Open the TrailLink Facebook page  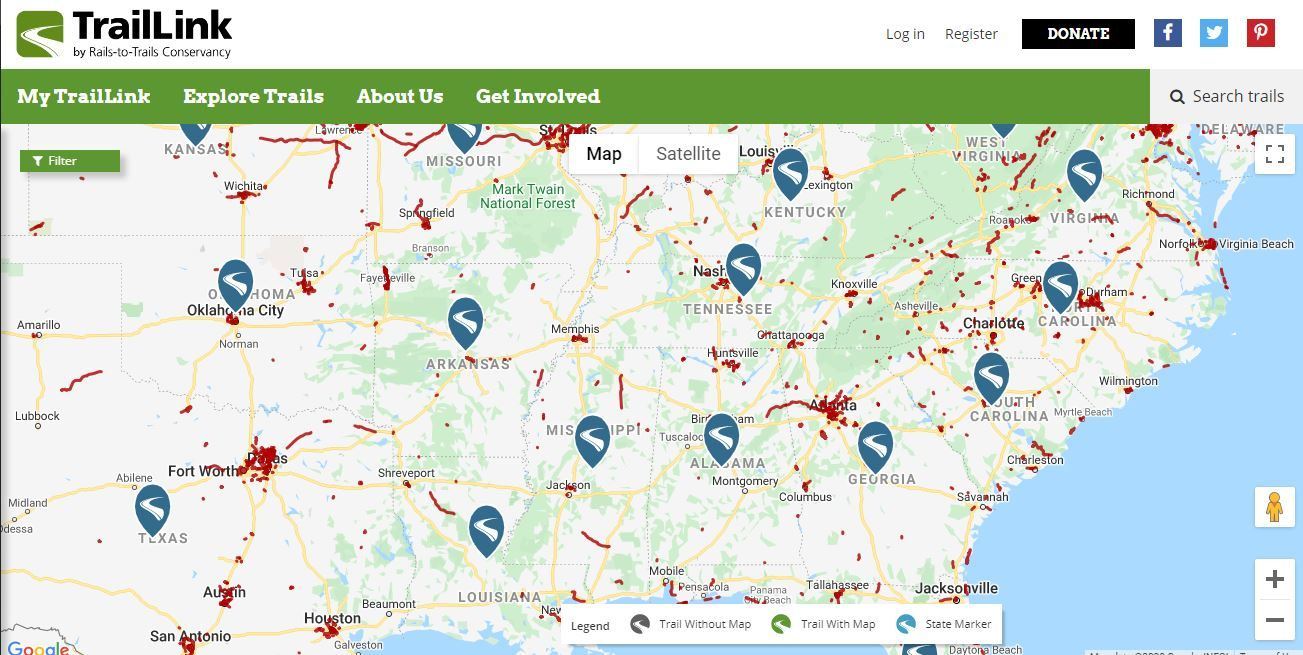click(x=1168, y=33)
